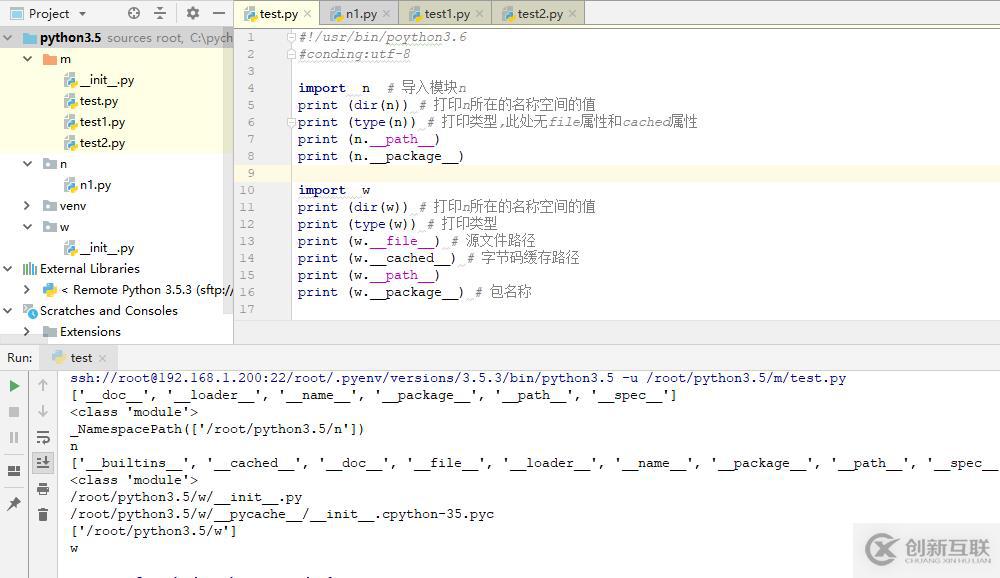Viewport: 1000px width, 578px height.
Task: Clear console with trash icon
Action: pos(43,514)
